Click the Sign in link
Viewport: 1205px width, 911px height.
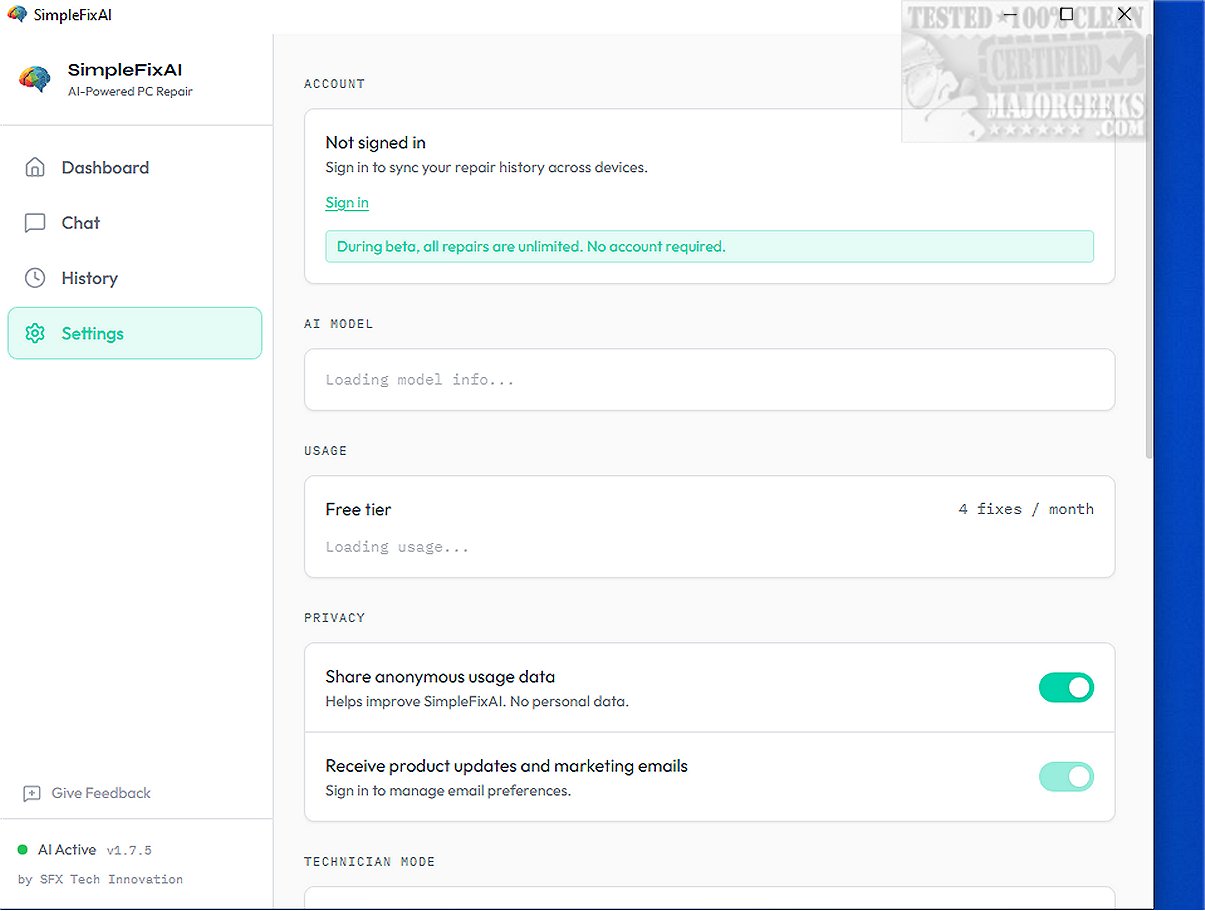347,203
